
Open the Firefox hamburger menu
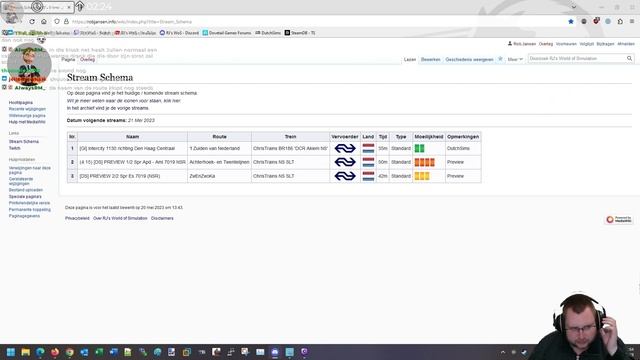[x=632, y=21]
